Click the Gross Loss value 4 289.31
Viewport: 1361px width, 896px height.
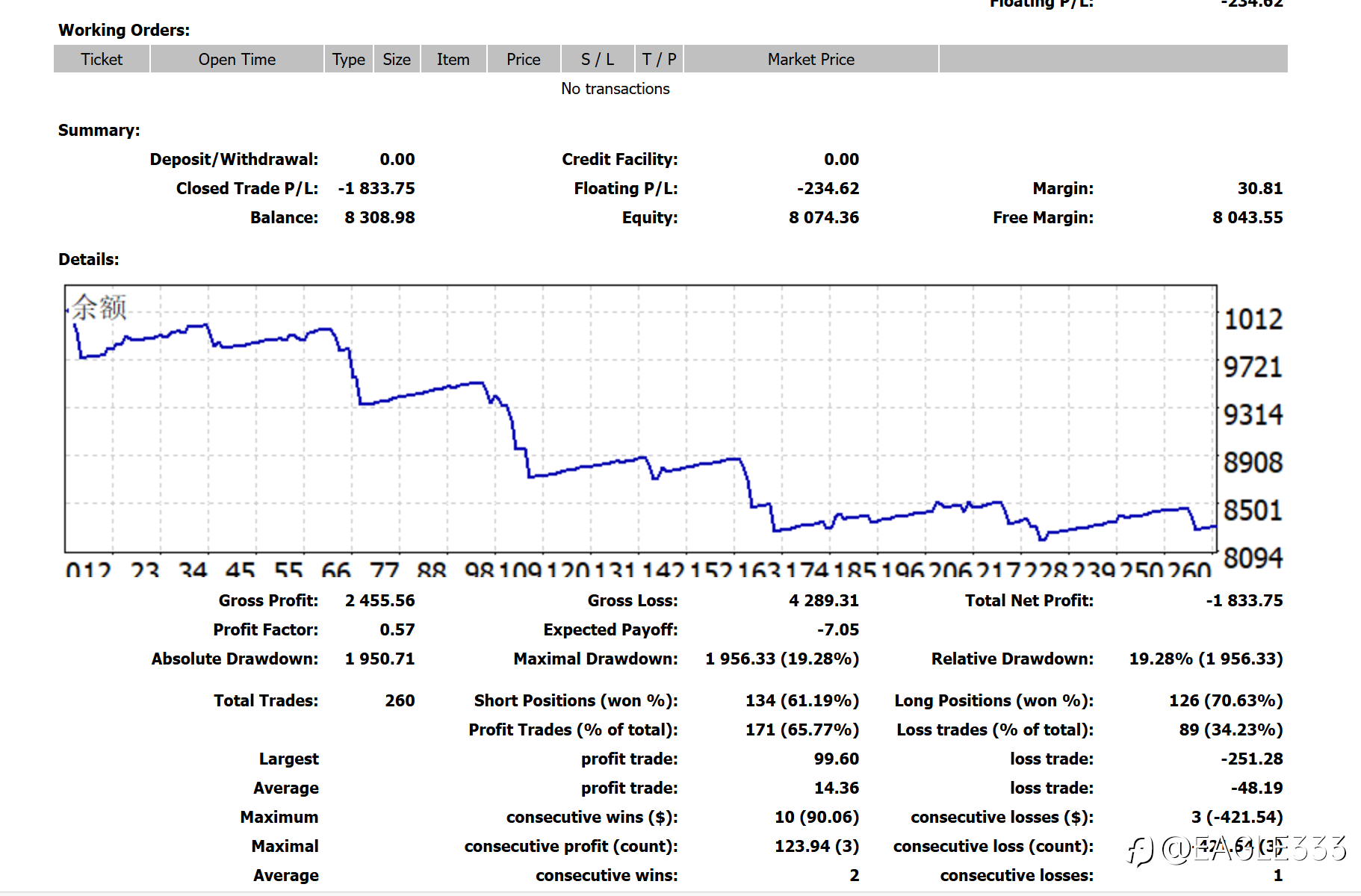(x=824, y=600)
